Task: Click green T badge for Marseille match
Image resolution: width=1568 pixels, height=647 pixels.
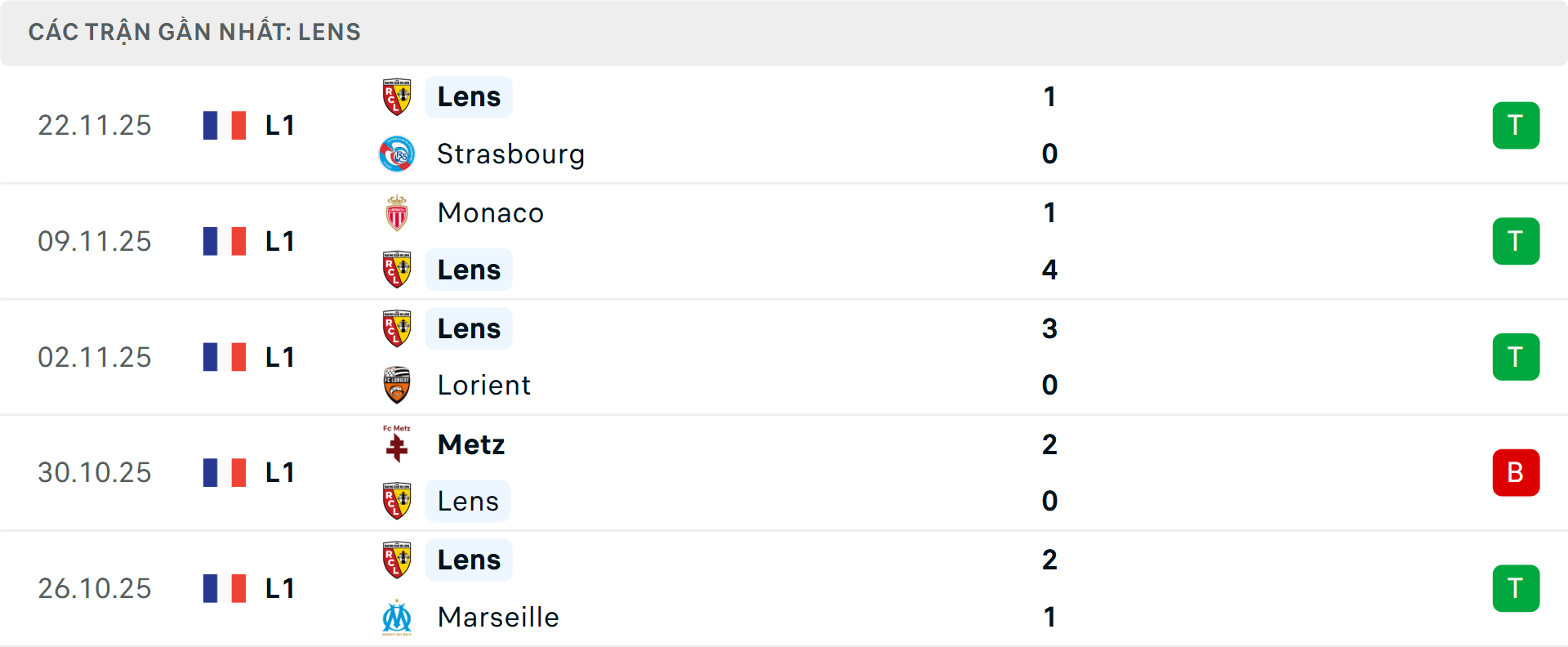Action: pos(1516,588)
